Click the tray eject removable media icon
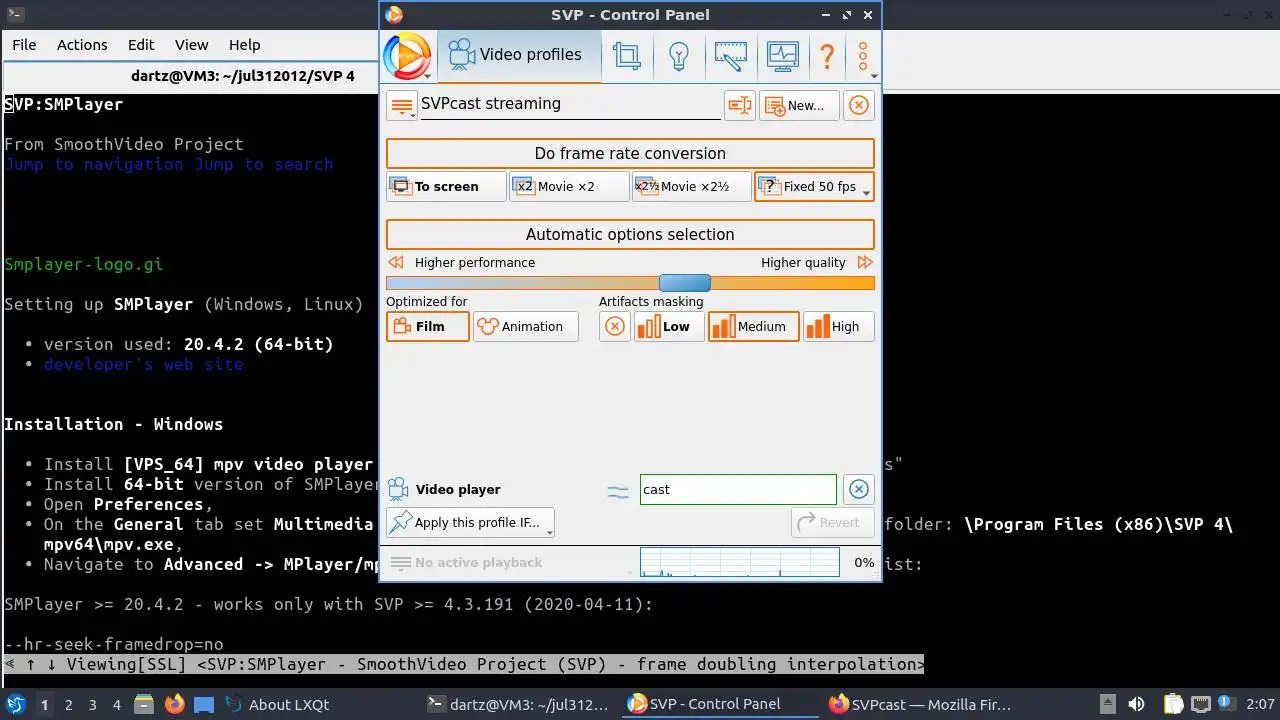Viewport: 1280px width, 720px height. (x=1107, y=704)
